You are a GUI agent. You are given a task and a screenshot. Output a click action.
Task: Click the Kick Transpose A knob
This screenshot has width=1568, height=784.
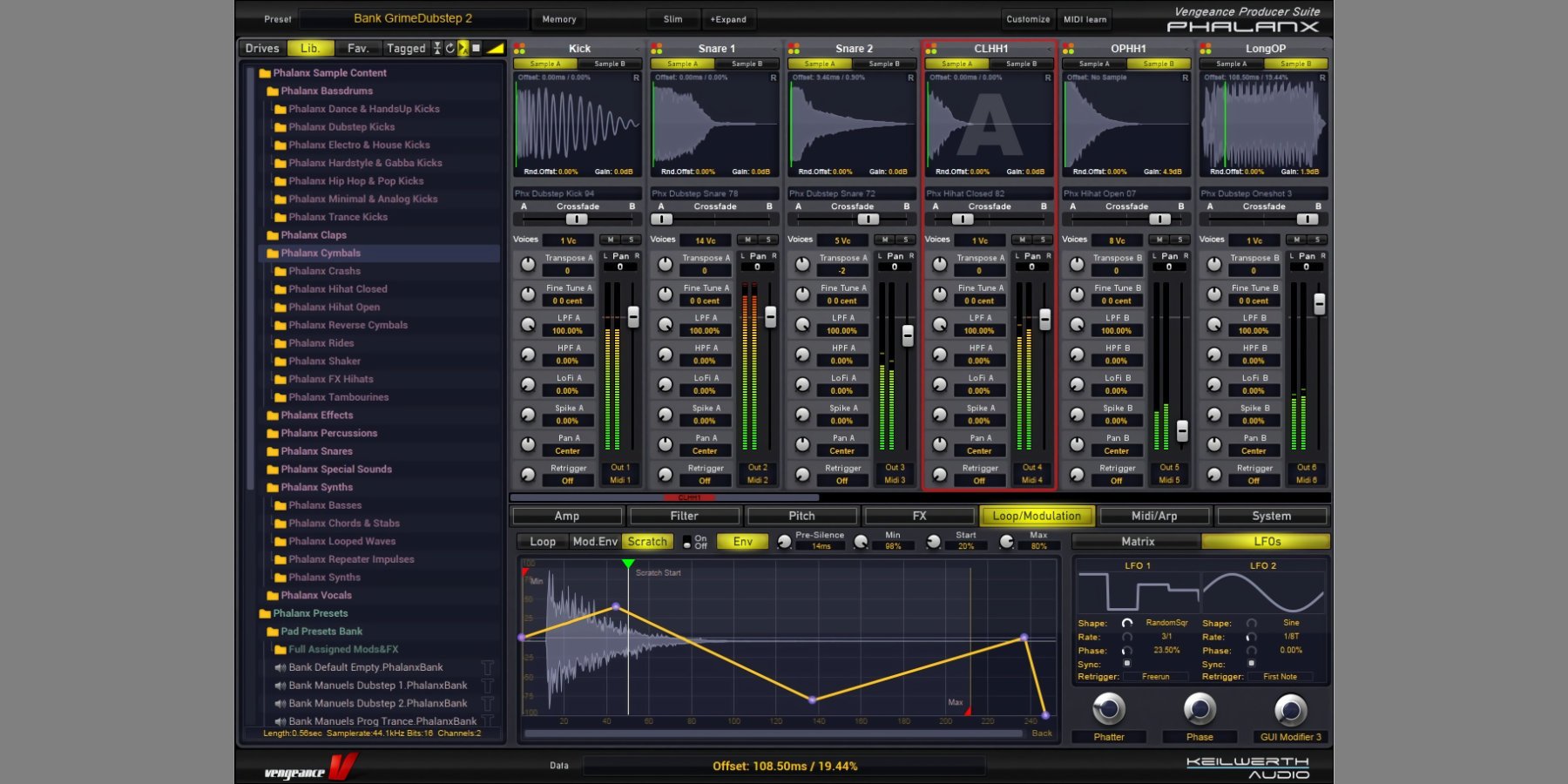tap(528, 264)
